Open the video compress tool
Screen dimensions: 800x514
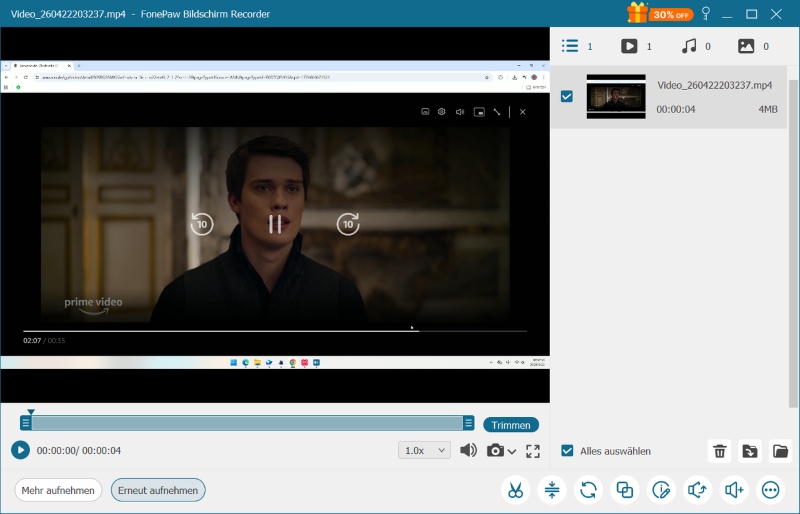[x=552, y=490]
